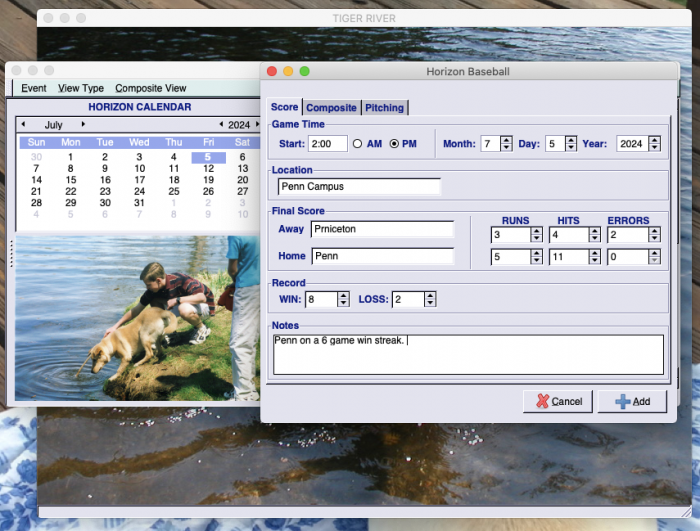
Task: Click the Away team name field
Action: [381, 229]
